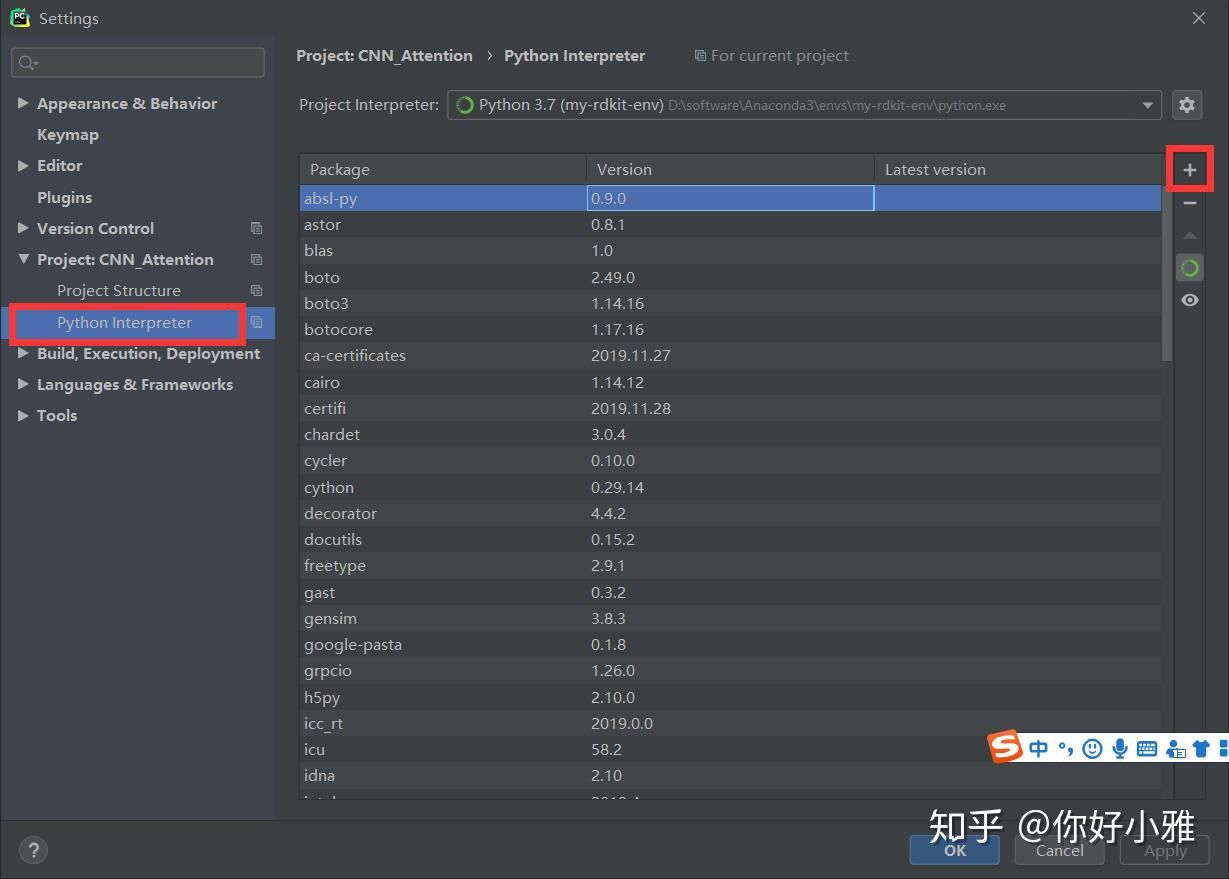The width and height of the screenshot is (1229, 879).
Task: Click the Sogou emoji smiley icon
Action: click(1093, 747)
